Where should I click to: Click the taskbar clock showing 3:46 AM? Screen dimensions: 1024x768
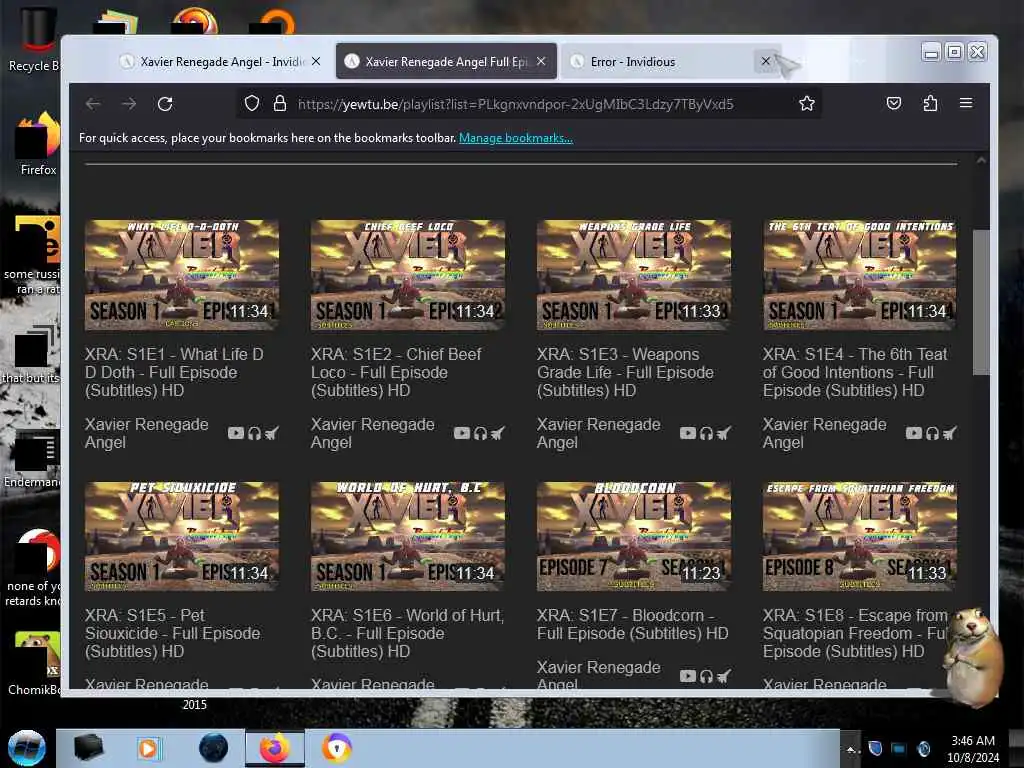point(973,749)
